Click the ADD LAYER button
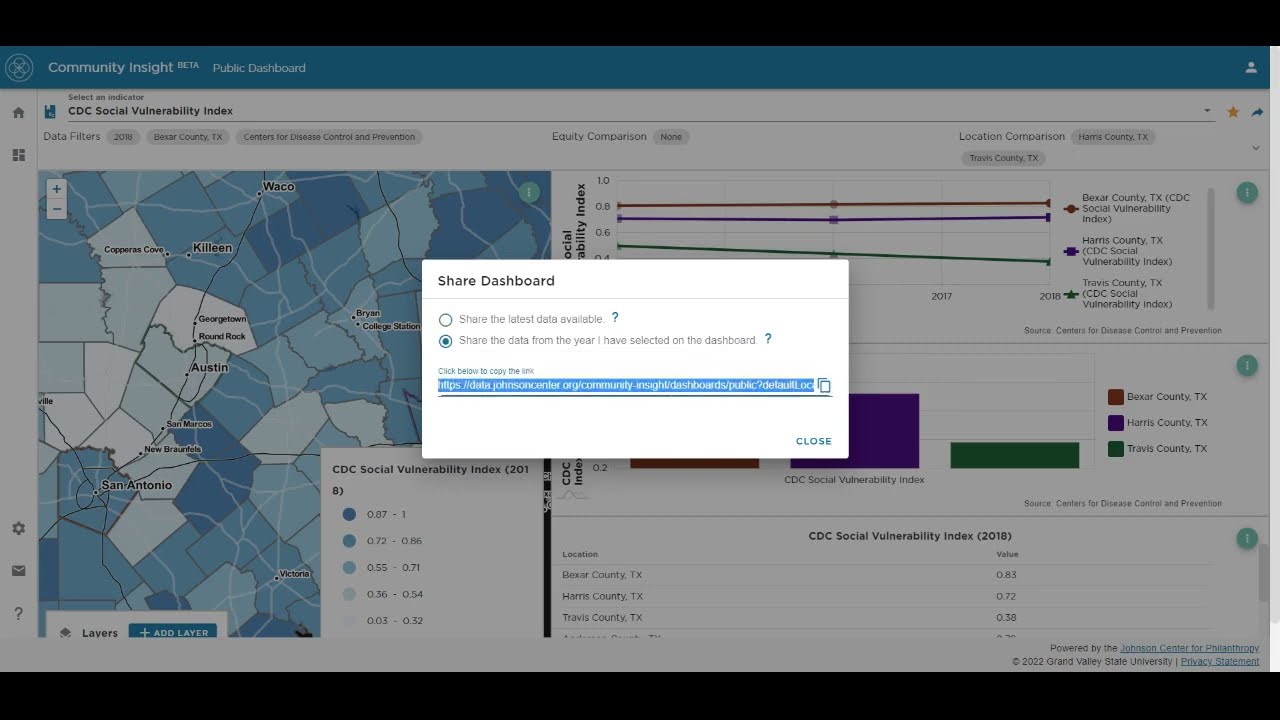1280x720 pixels. [173, 633]
